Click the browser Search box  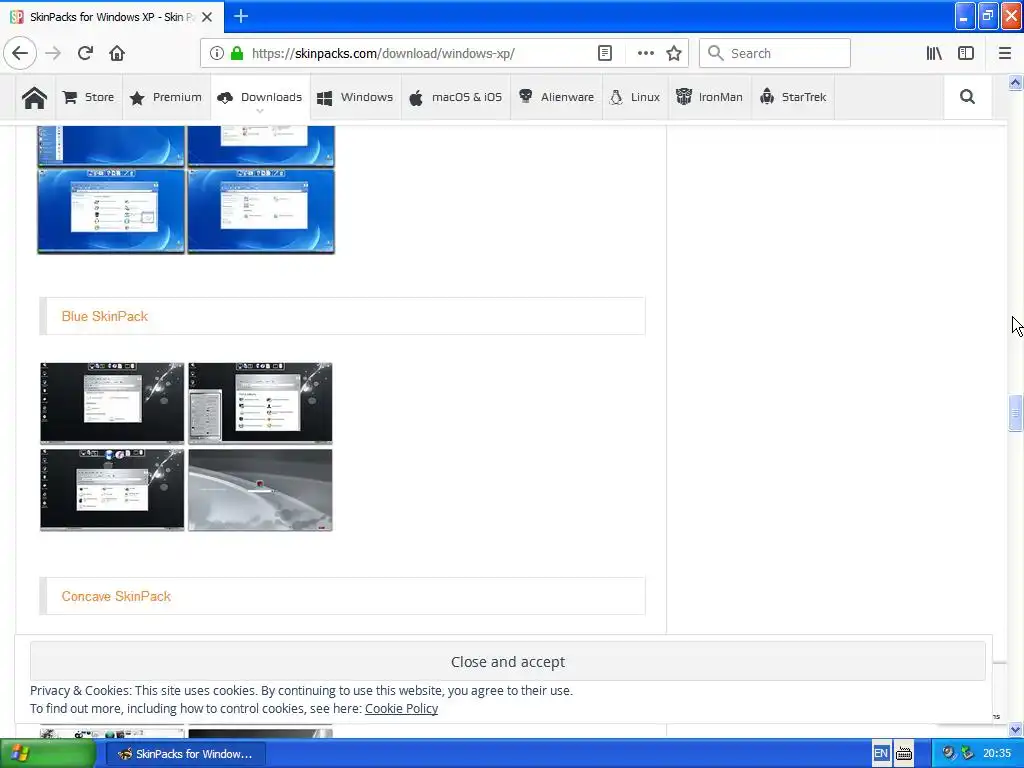(x=775, y=53)
